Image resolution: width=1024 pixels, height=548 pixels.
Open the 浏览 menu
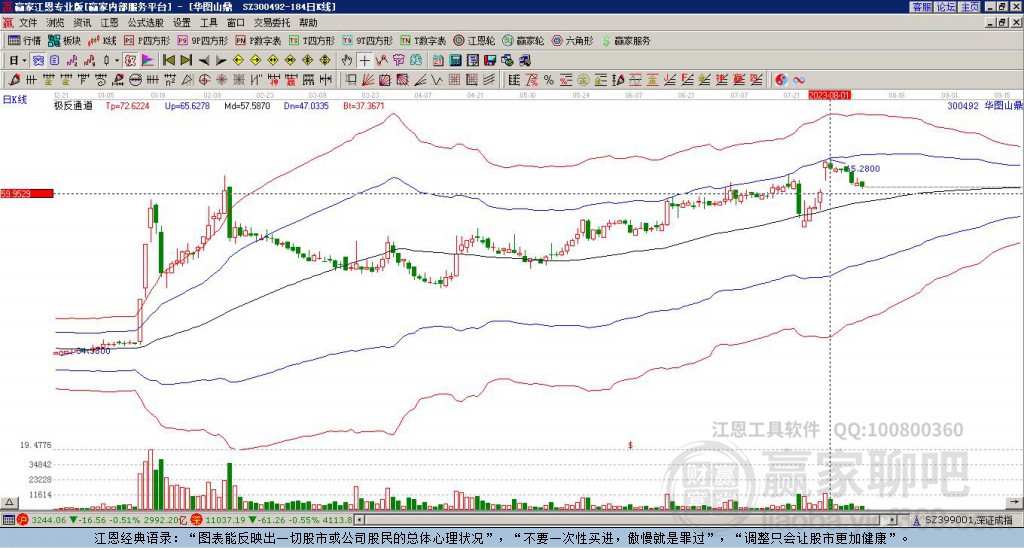tap(56, 23)
